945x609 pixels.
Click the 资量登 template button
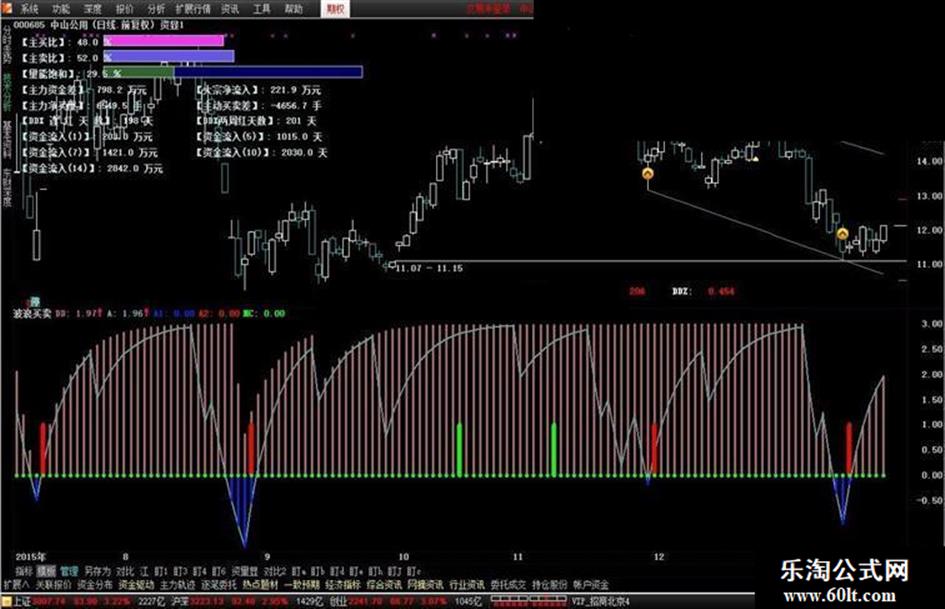[245, 571]
